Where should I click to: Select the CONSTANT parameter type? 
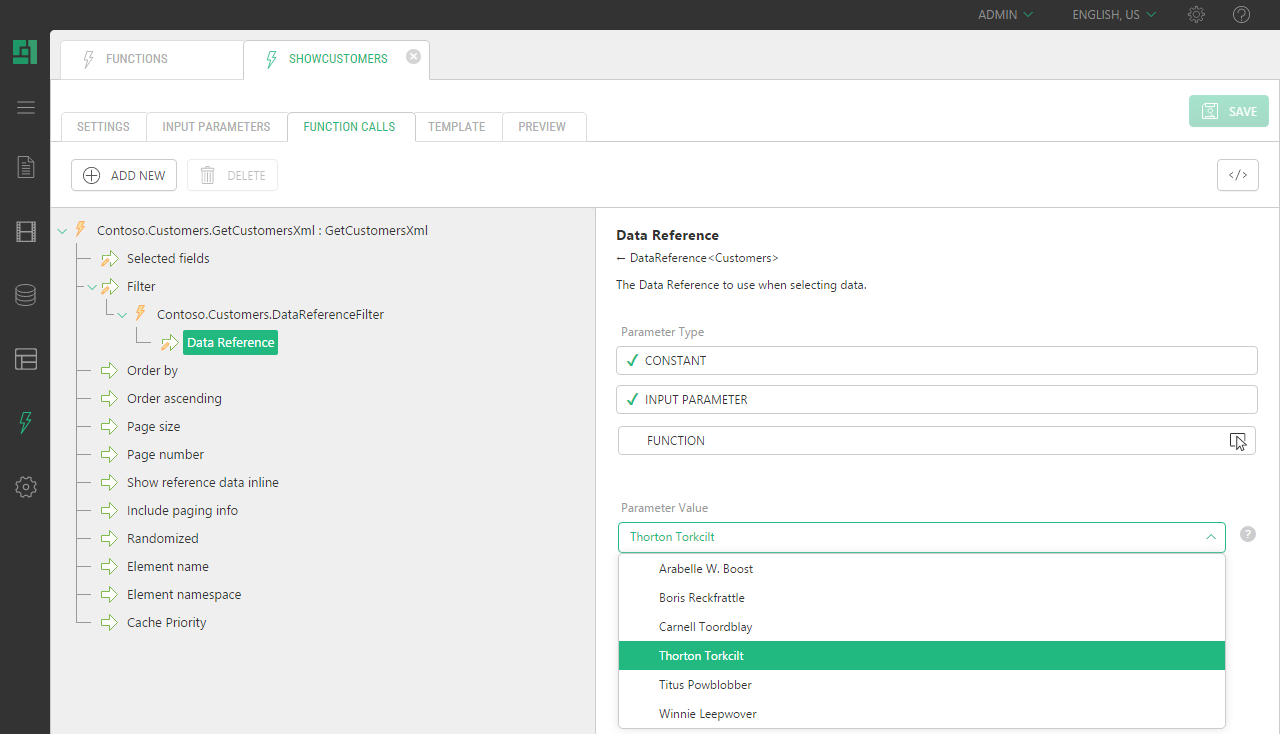pyautogui.click(x=937, y=361)
